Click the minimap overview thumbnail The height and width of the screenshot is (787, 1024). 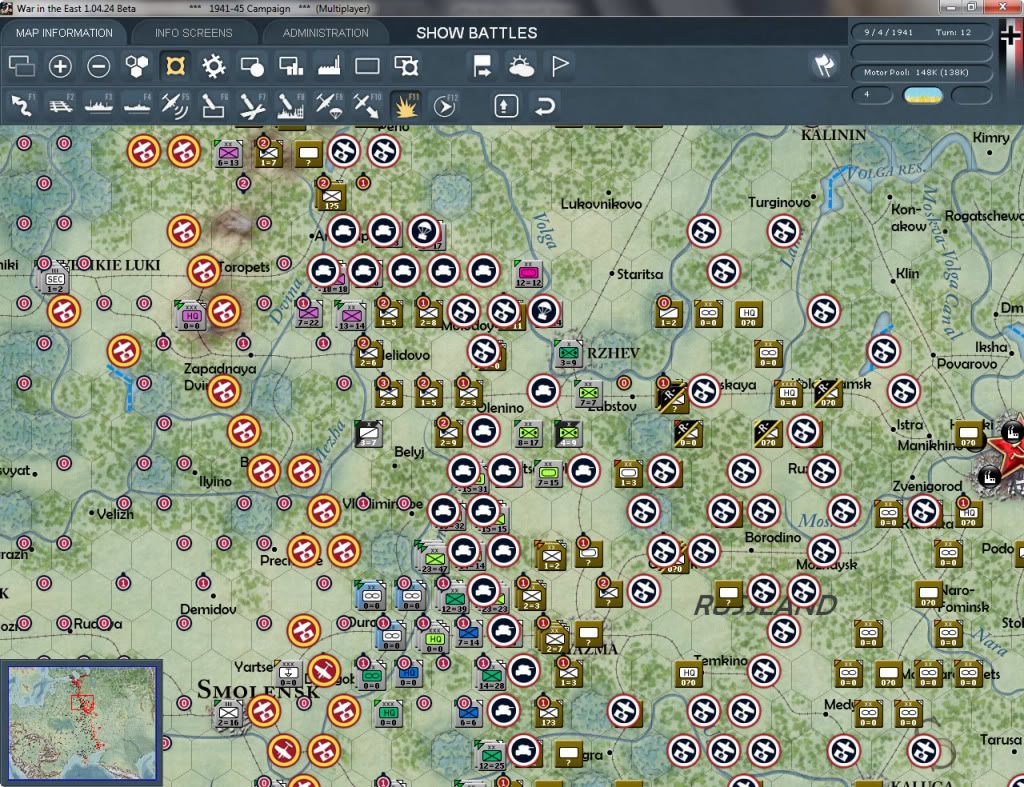[82, 722]
